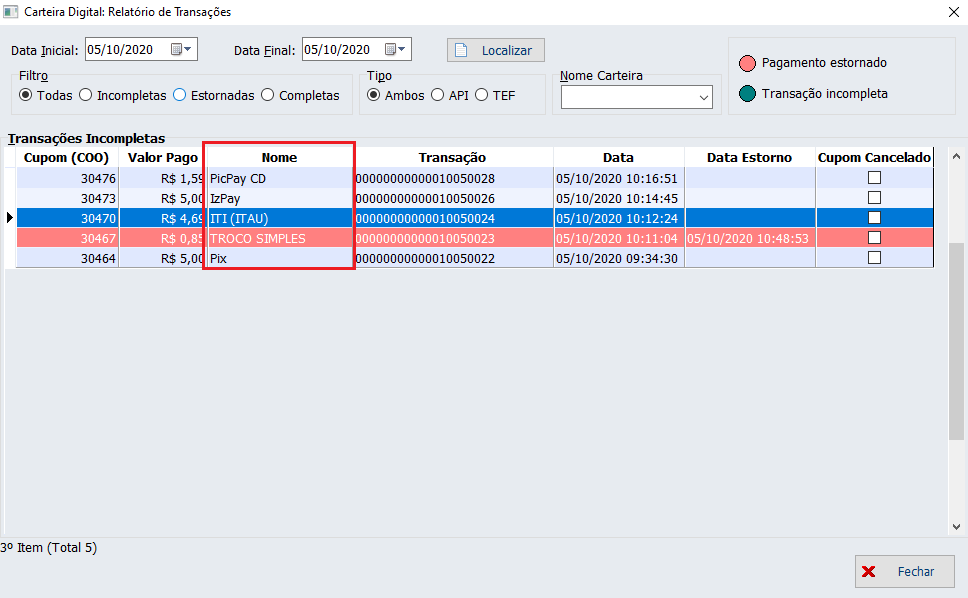968x598 pixels.
Task: Sort by the Data Estorno column header
Action: 749,157
